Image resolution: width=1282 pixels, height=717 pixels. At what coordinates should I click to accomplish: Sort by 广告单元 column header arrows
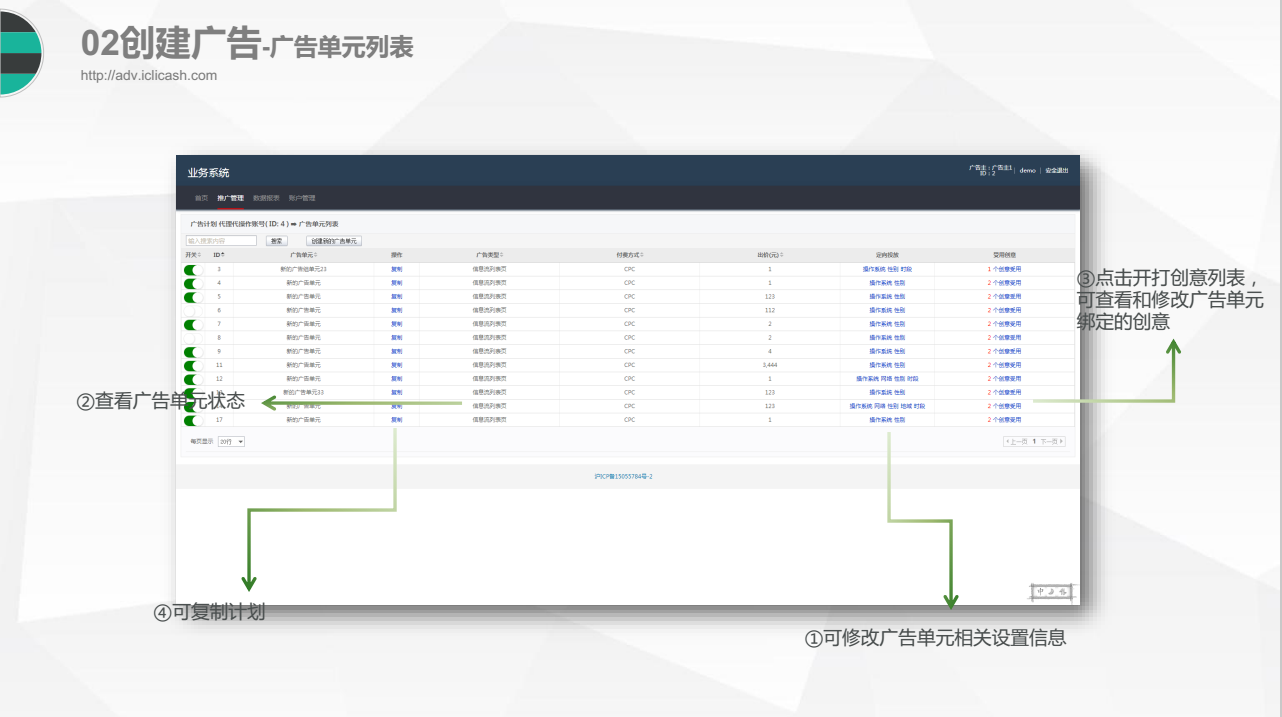point(317,255)
